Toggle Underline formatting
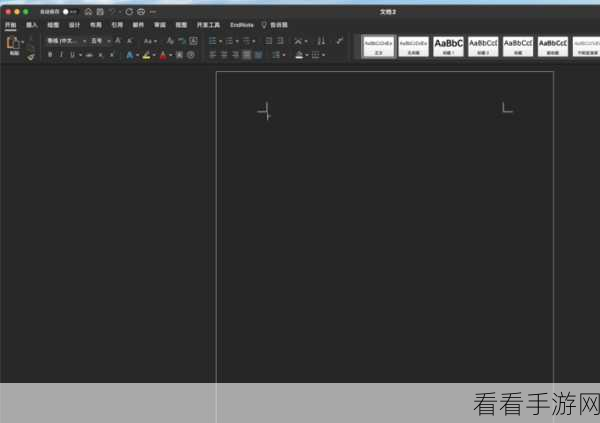 72,55
